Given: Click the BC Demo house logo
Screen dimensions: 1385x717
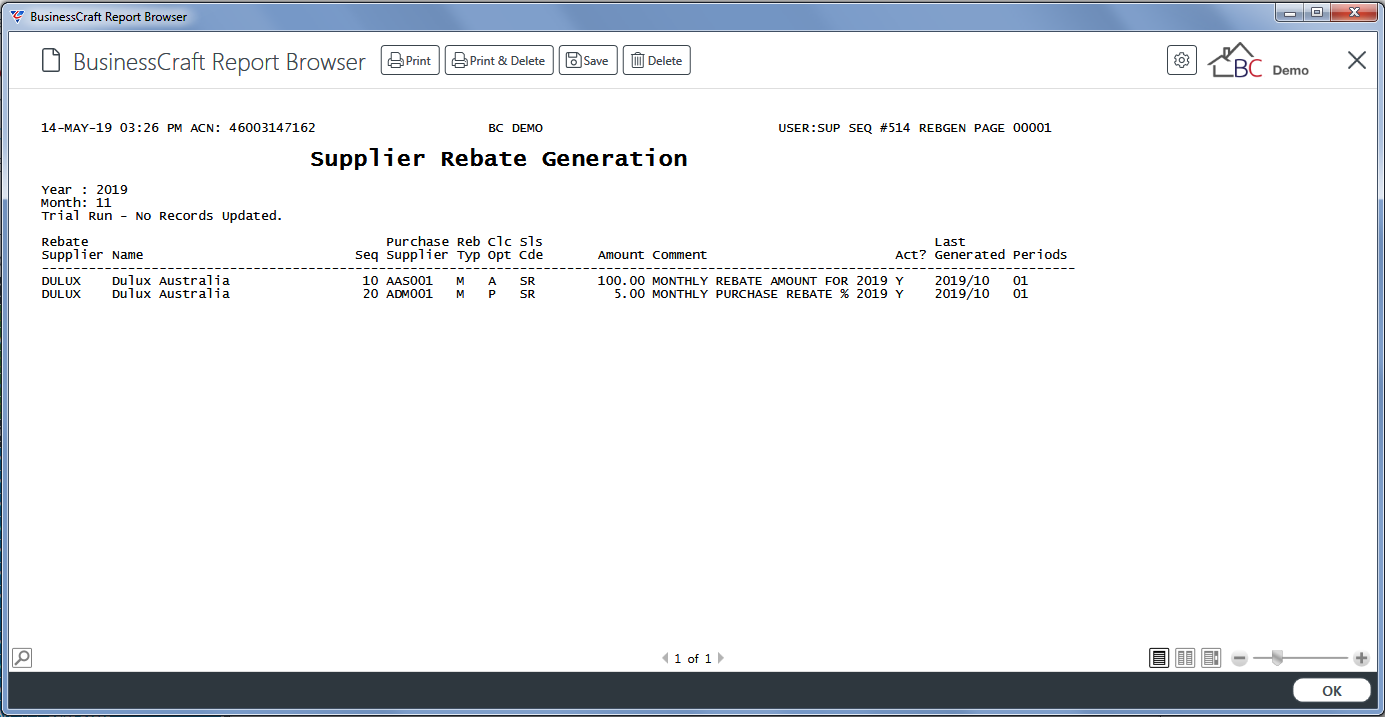Looking at the screenshot, I should click(x=1259, y=61).
